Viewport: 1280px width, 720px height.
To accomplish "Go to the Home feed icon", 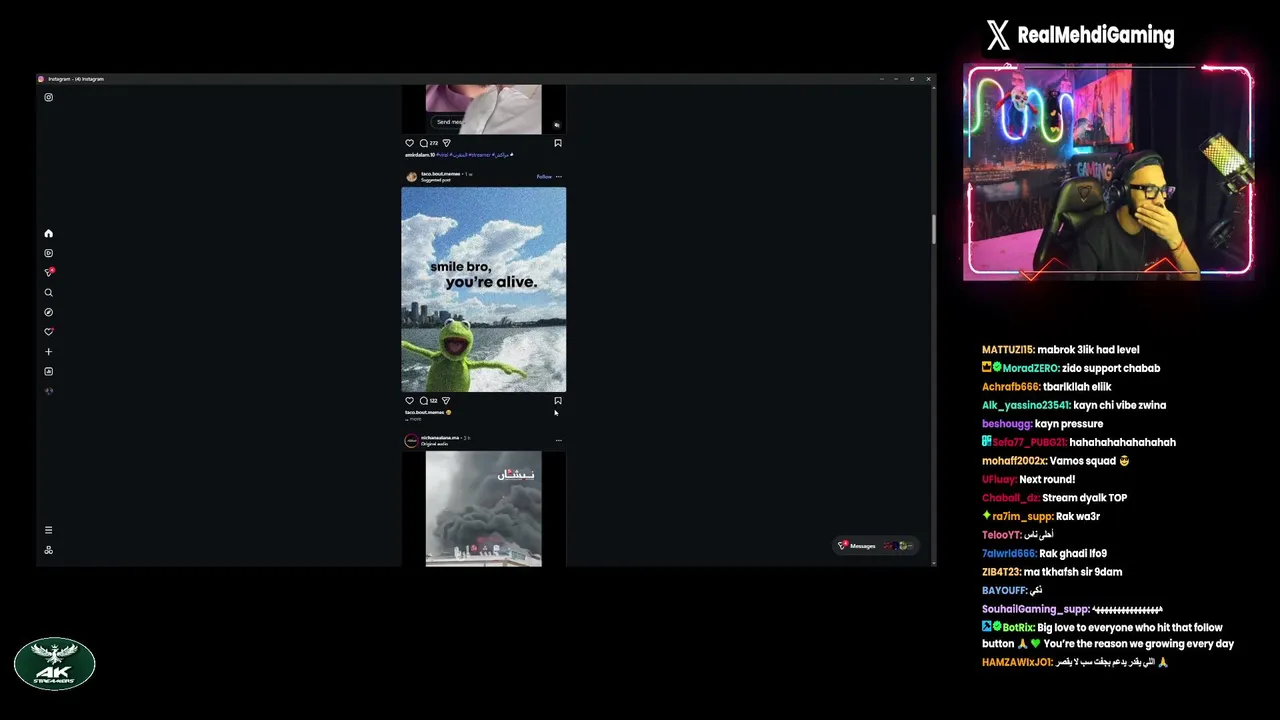I will pos(48,233).
